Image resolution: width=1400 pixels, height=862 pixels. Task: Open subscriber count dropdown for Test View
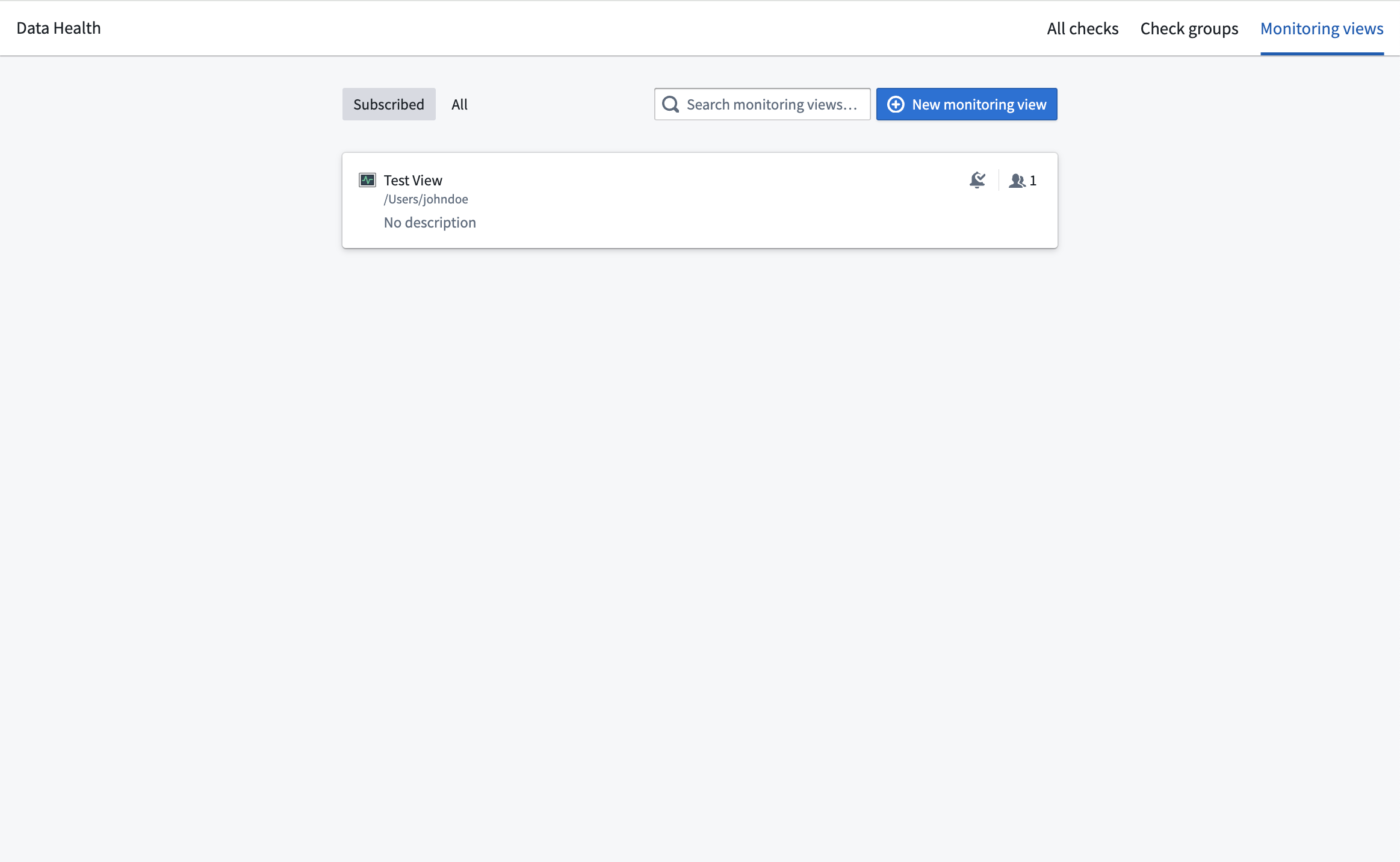point(1023,181)
